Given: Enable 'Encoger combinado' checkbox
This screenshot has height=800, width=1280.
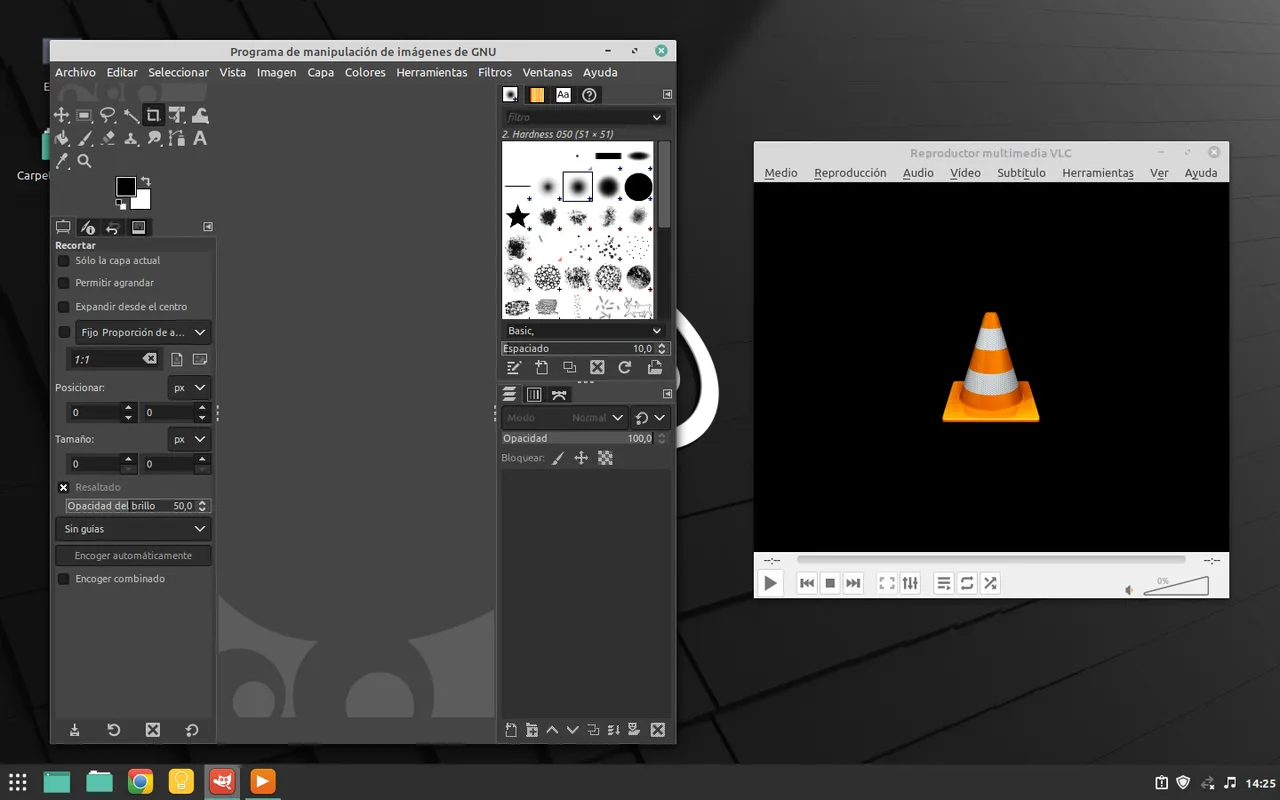Looking at the screenshot, I should [x=64, y=579].
